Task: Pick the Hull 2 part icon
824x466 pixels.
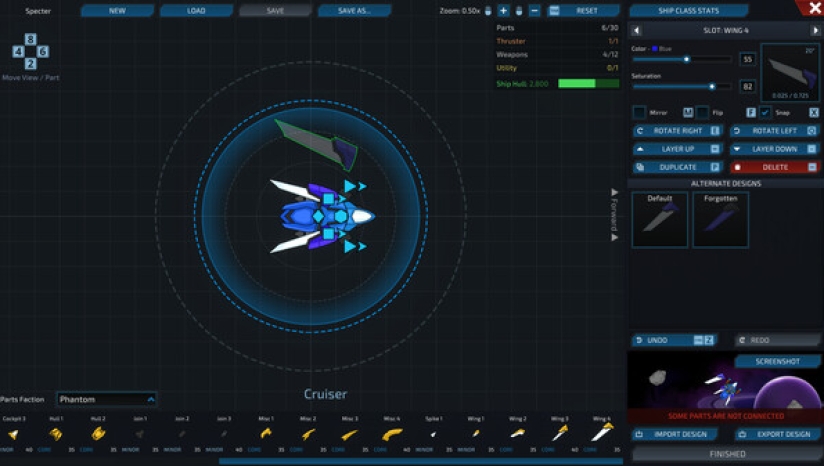Action: pyautogui.click(x=98, y=434)
